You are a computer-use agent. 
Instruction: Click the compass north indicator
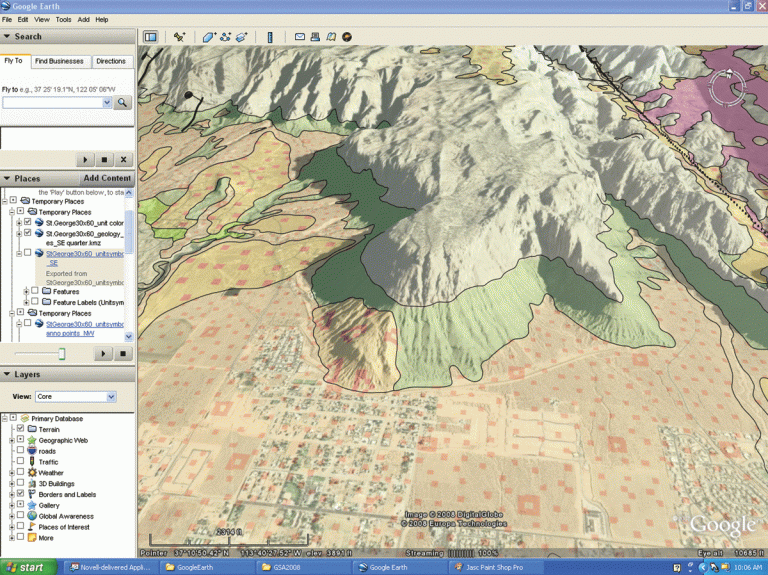click(x=729, y=74)
